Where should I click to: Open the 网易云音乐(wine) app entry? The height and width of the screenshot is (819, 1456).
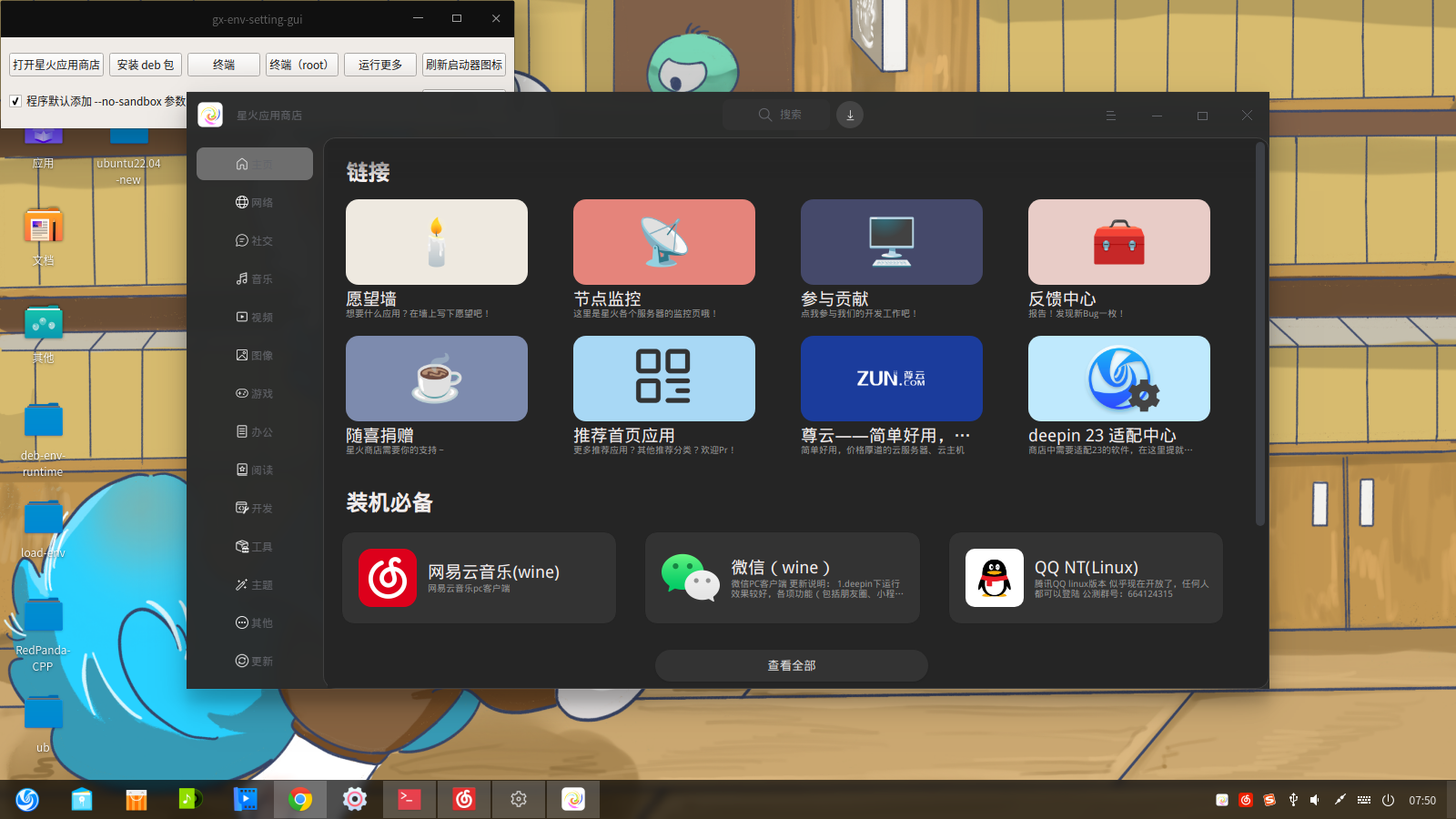click(x=479, y=578)
